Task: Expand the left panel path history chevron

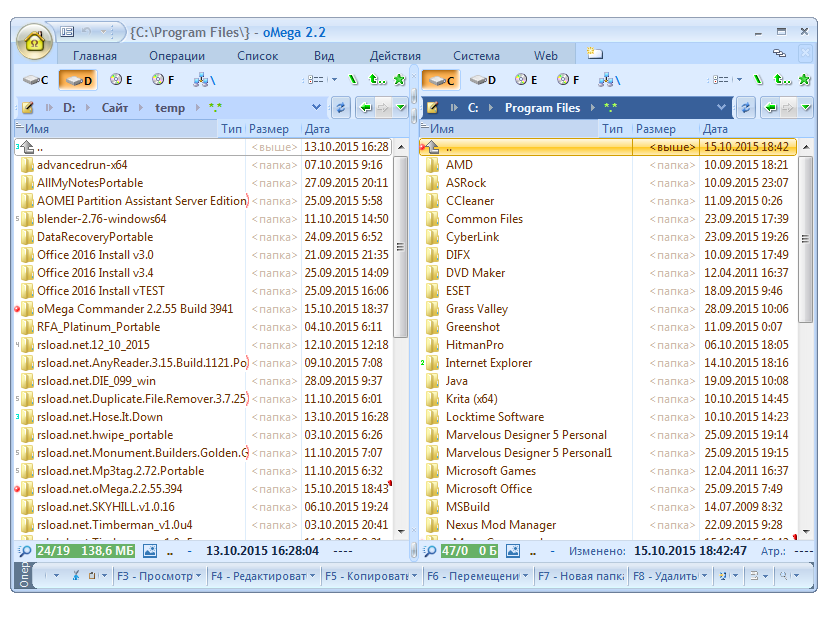Action: pyautogui.click(x=316, y=108)
